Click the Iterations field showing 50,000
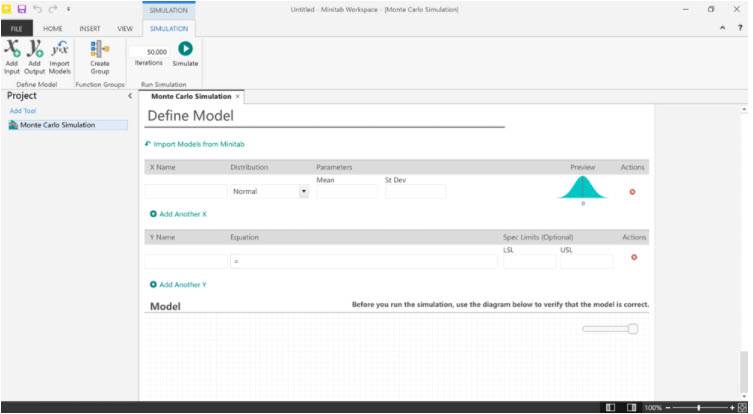 tap(148, 52)
